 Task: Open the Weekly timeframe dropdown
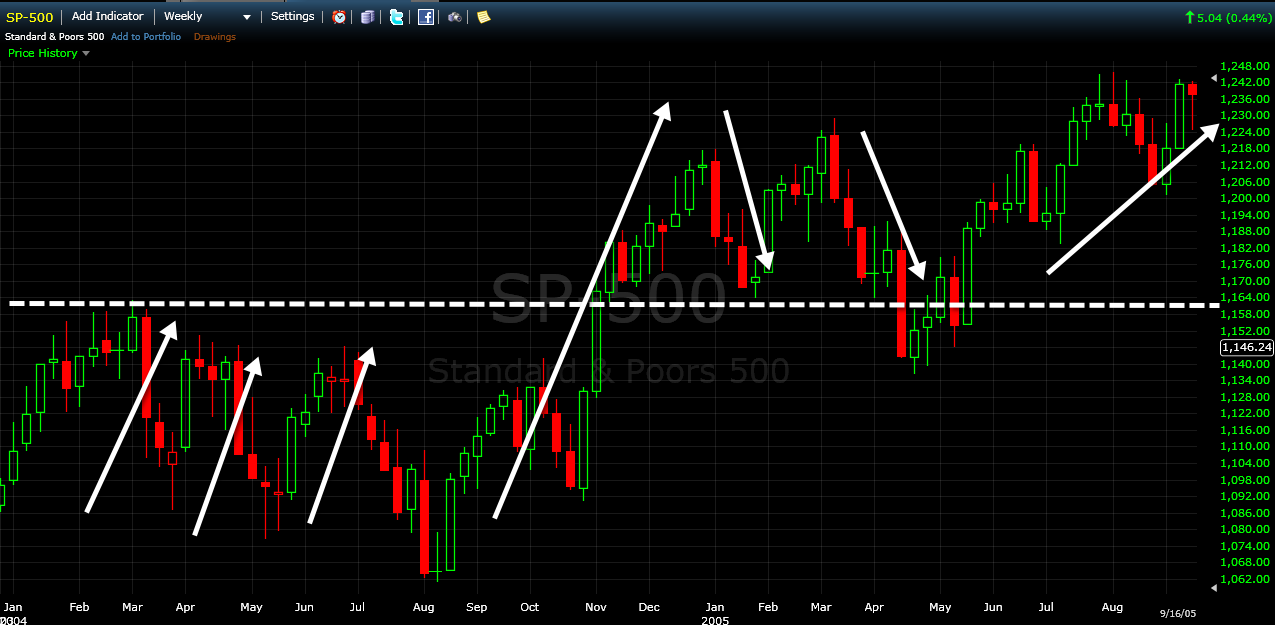point(208,16)
